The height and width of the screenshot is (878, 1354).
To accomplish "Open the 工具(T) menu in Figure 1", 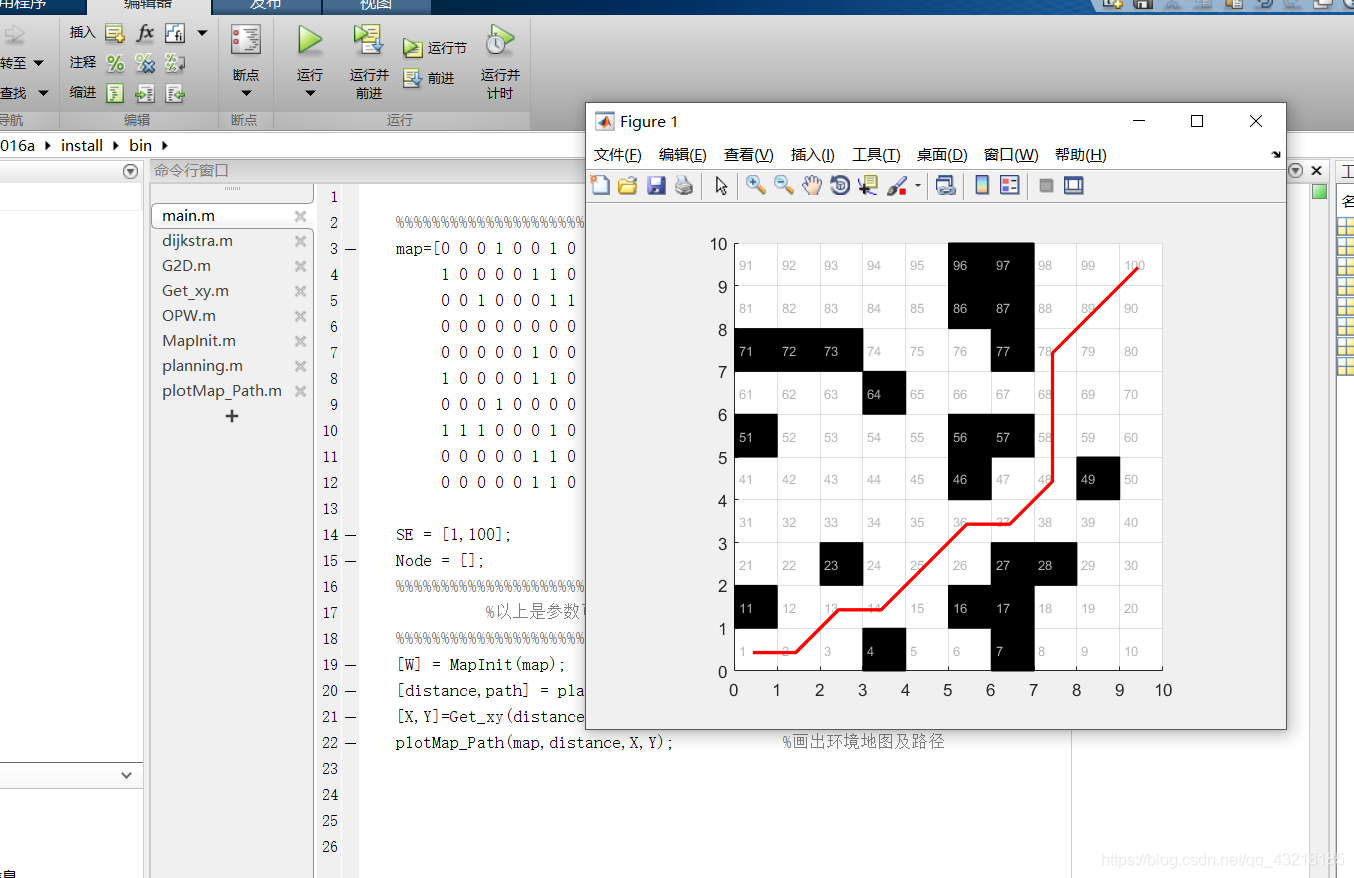I will click(x=876, y=155).
